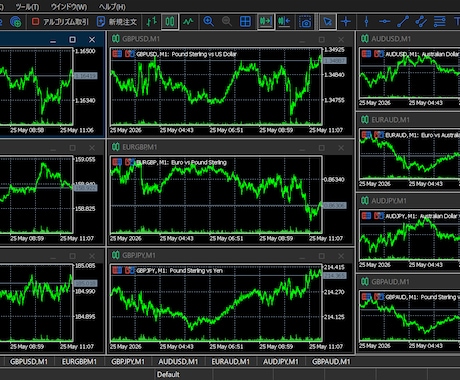Select the equidistant channel tool
This screenshot has width=460, height=380.
(x=421, y=22)
